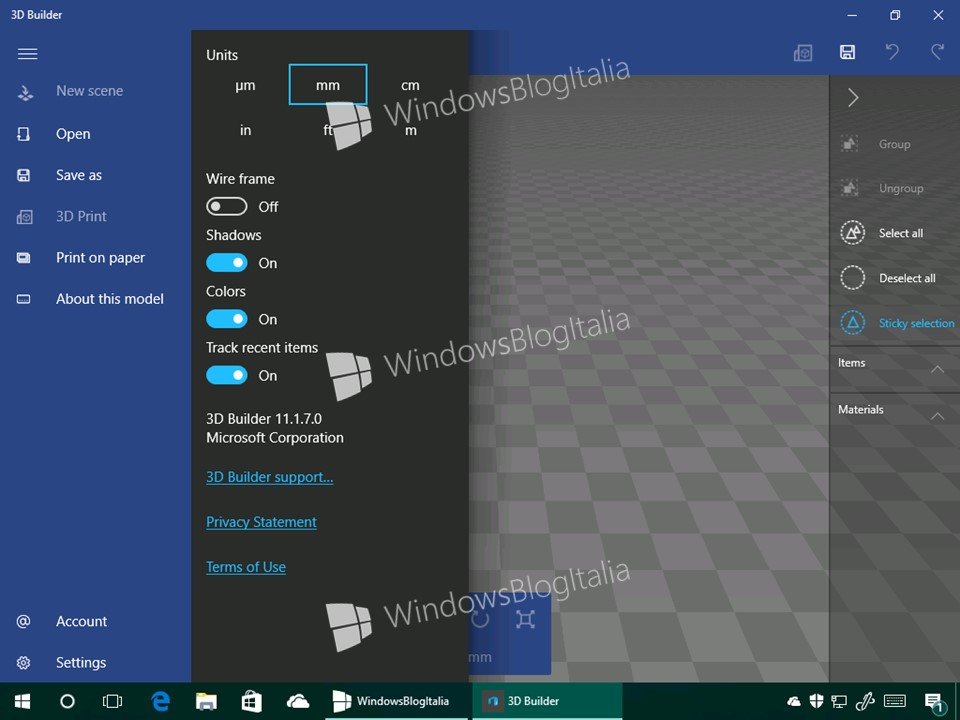Open Microsoft Edge from taskbar

coord(160,701)
